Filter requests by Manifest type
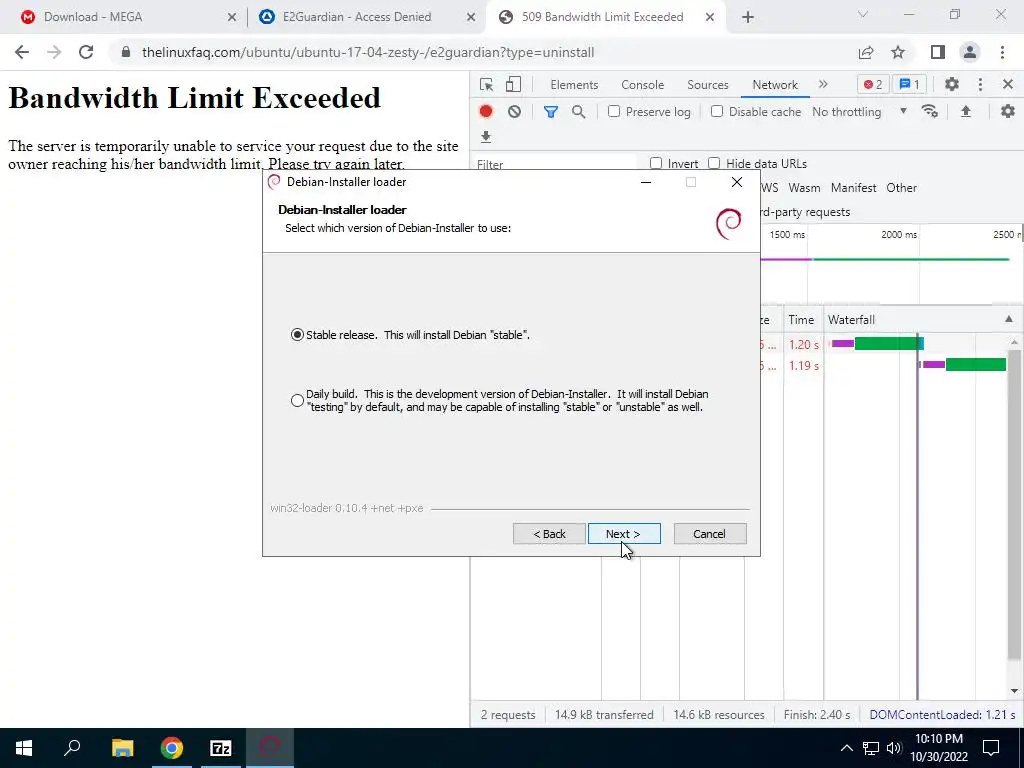Image resolution: width=1024 pixels, height=768 pixels. (x=853, y=188)
